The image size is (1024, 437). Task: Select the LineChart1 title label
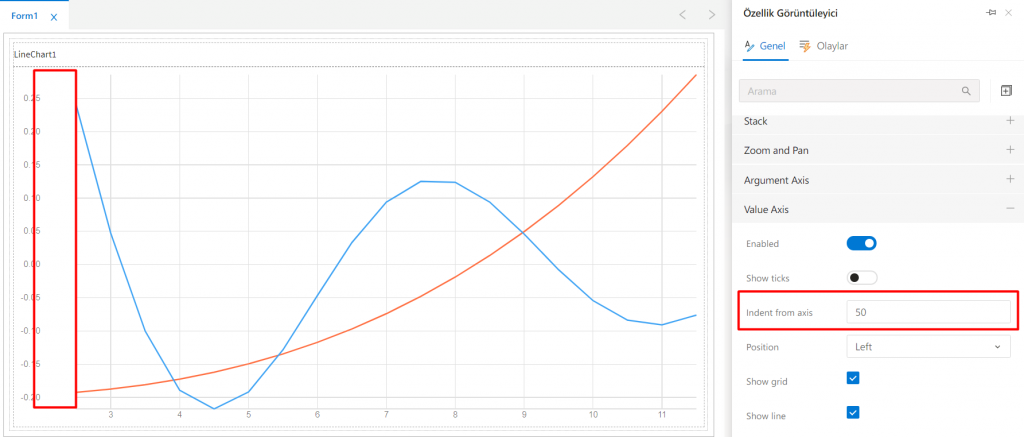[35, 54]
